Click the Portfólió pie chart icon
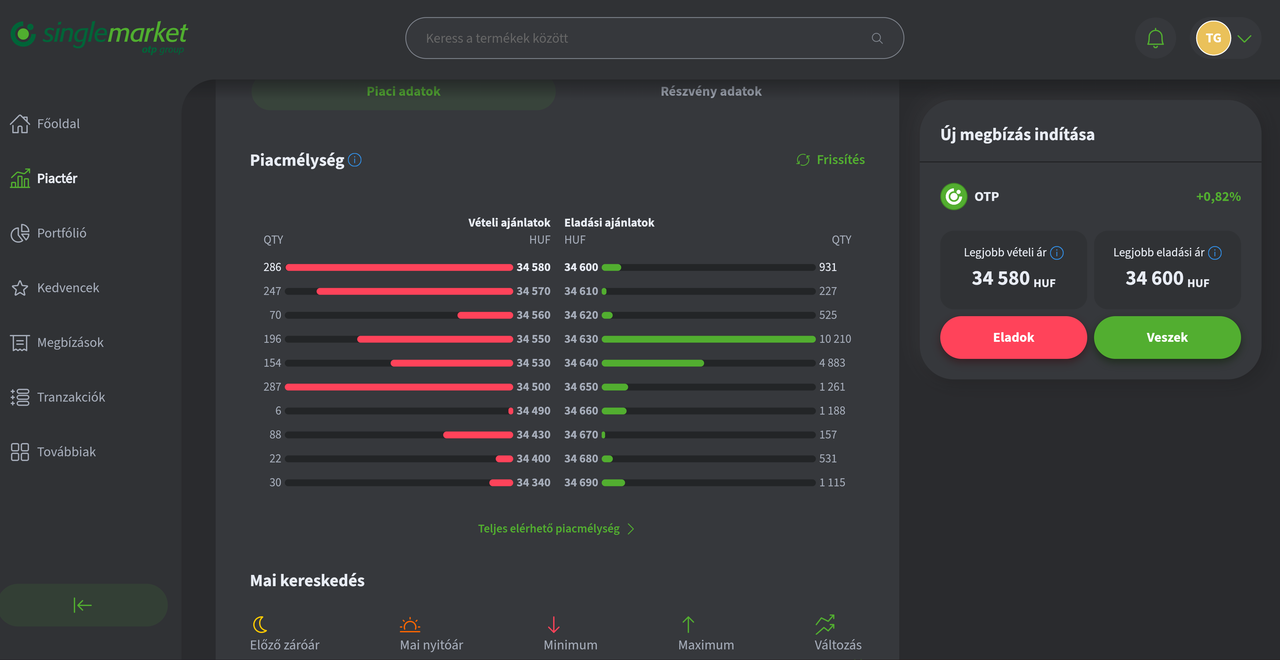This screenshot has width=1280, height=660. click(20, 233)
